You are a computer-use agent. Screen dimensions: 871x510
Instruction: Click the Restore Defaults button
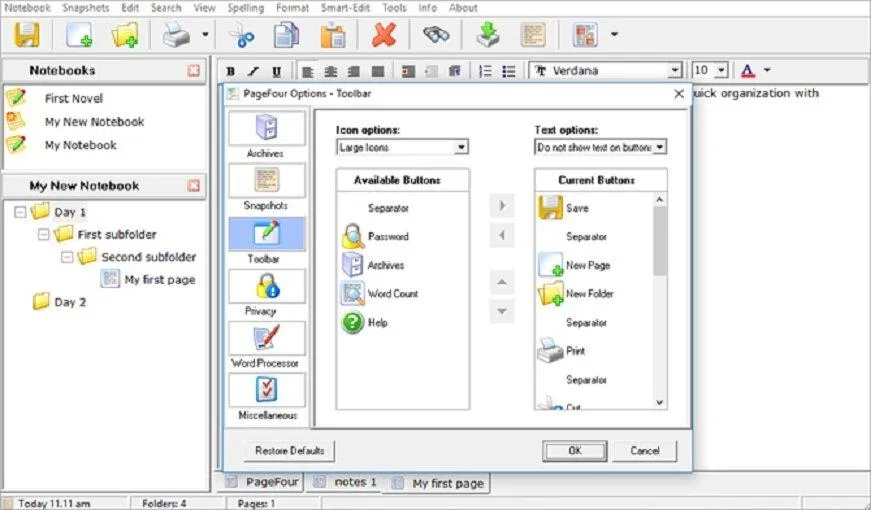(x=290, y=450)
